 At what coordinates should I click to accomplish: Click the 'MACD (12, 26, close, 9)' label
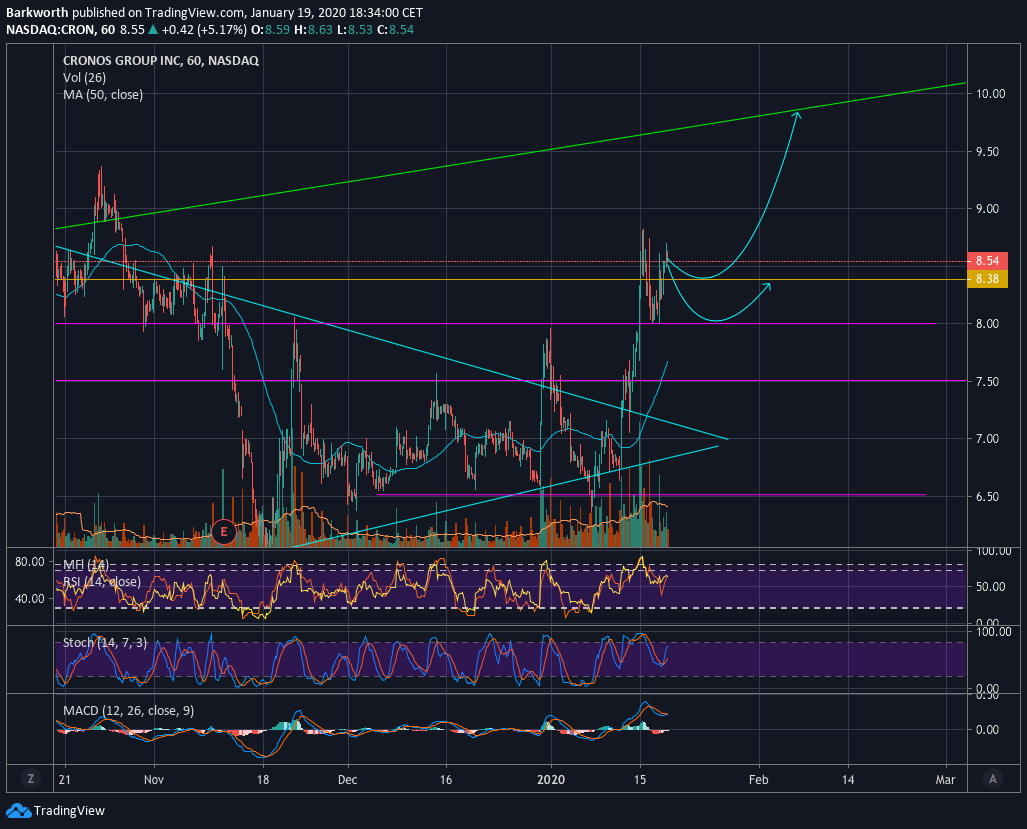tap(128, 710)
